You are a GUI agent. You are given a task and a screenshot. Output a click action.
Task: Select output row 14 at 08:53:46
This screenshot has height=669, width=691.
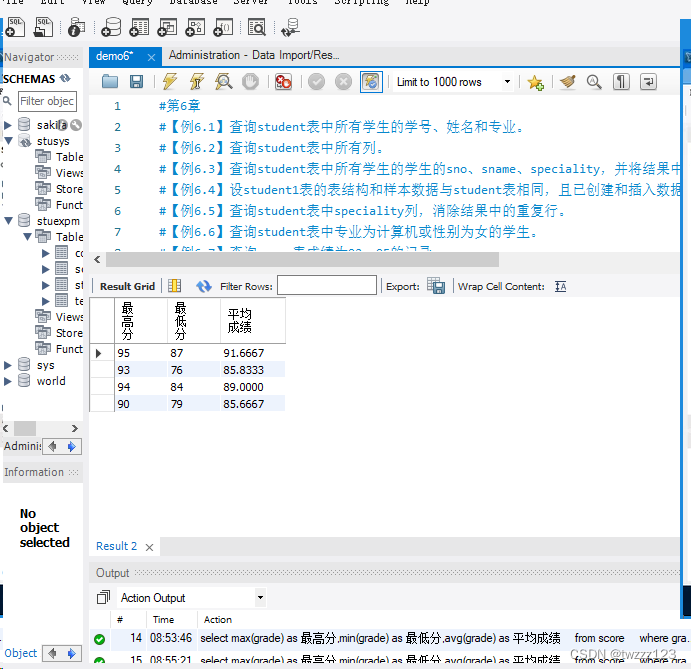click(x=387, y=638)
